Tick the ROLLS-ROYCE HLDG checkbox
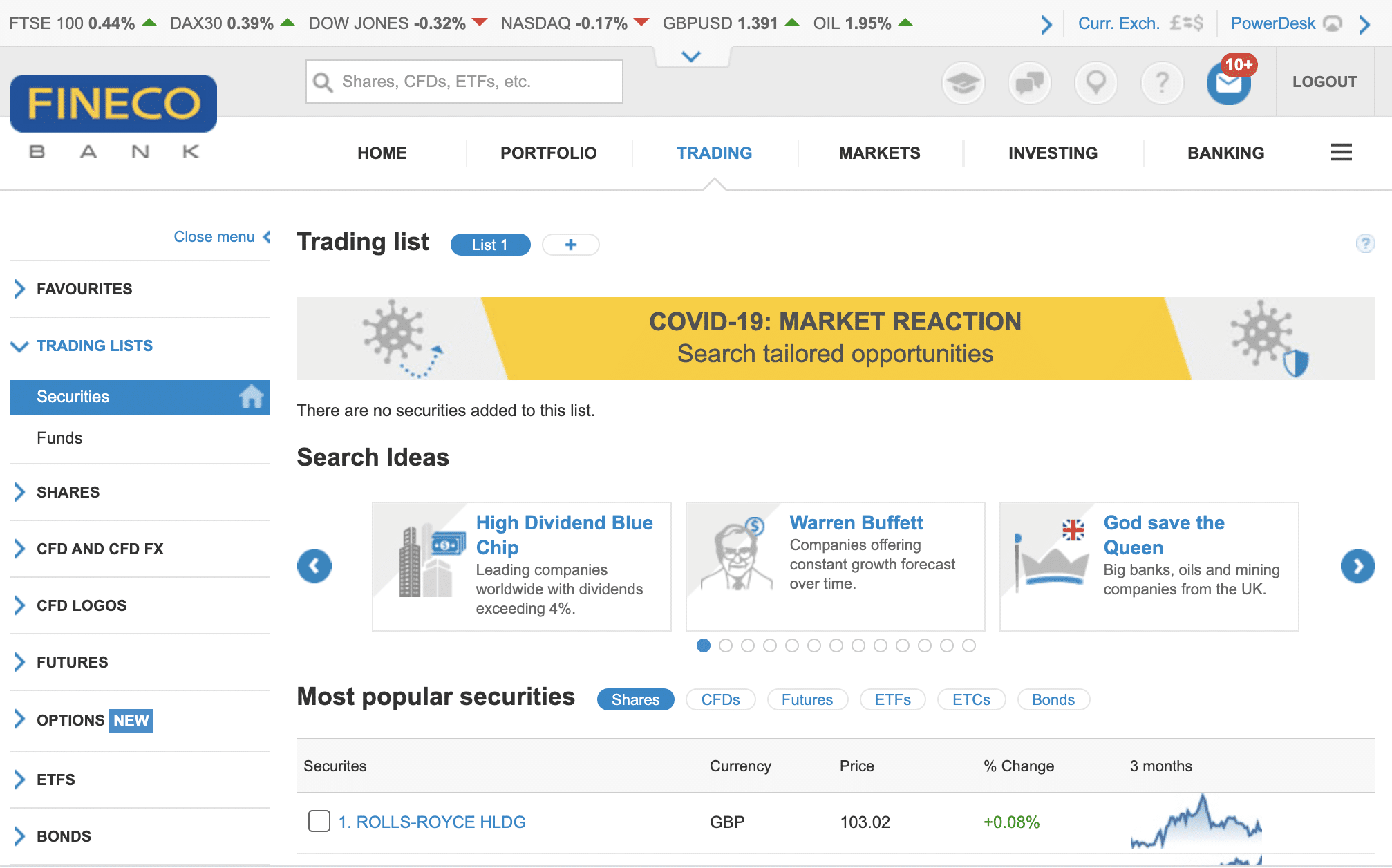Image resolution: width=1392 pixels, height=868 pixels. coord(319,821)
